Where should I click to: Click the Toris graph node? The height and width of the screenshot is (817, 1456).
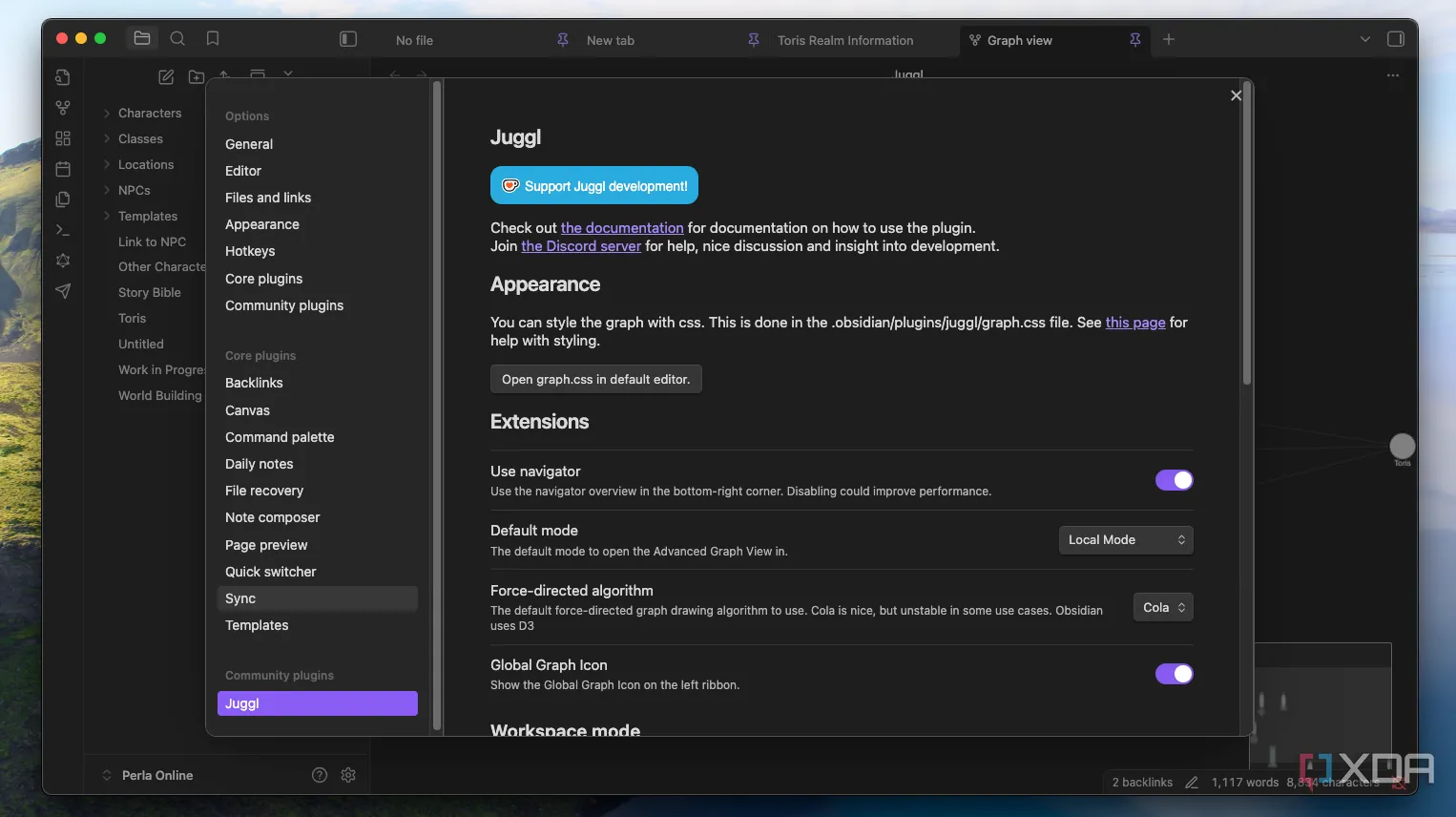pyautogui.click(x=1403, y=446)
